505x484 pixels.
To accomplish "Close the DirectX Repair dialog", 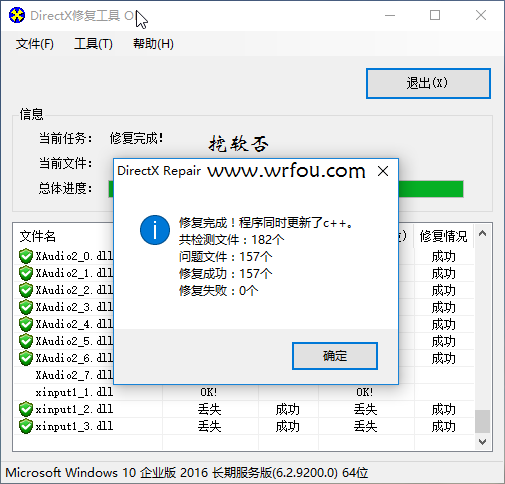I will point(383,171).
